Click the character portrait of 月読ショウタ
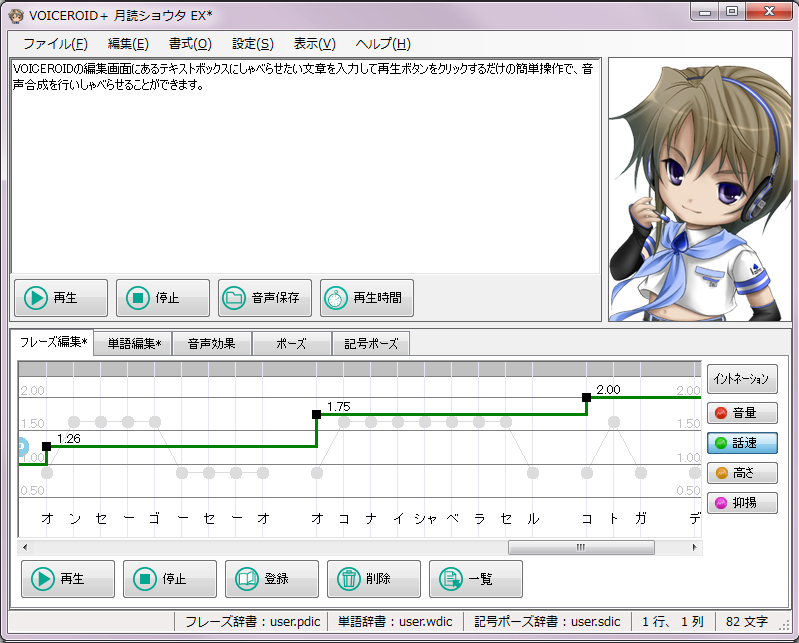Screen dimensions: 799x643 tap(700, 190)
